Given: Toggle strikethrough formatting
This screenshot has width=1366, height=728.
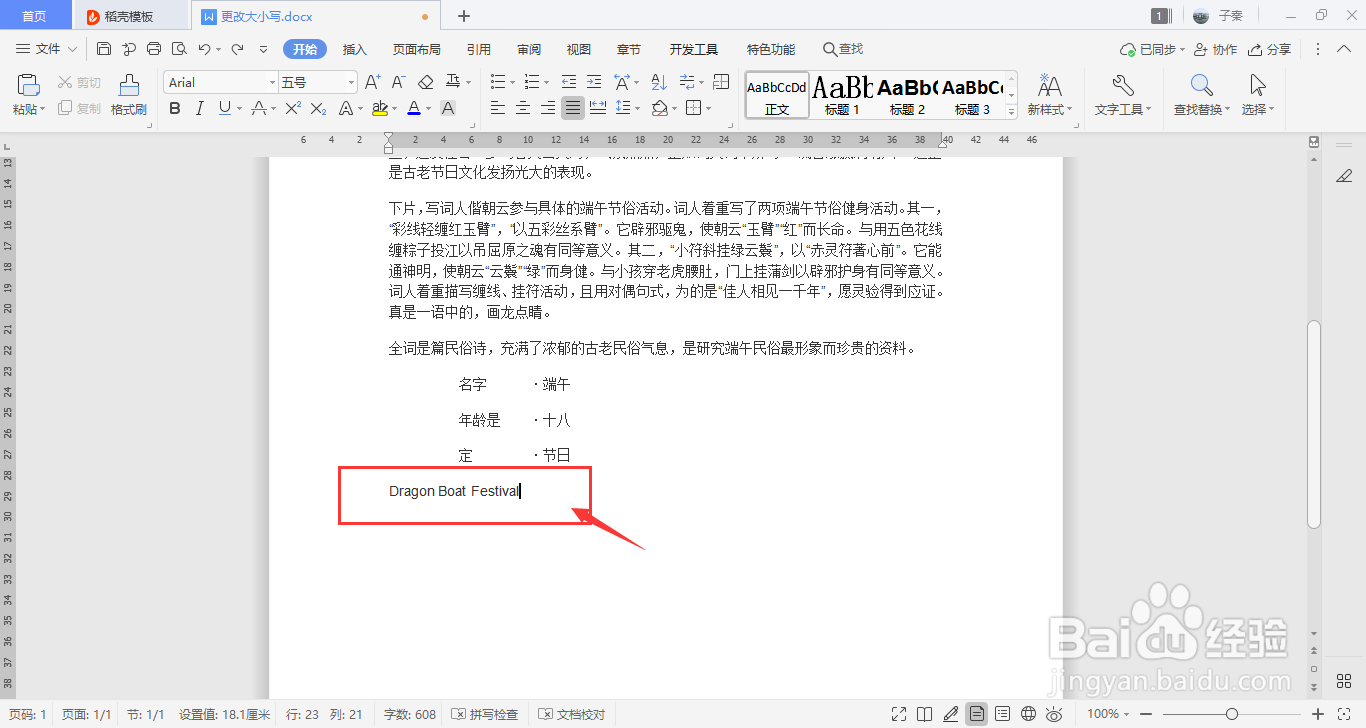Looking at the screenshot, I should coord(259,108).
